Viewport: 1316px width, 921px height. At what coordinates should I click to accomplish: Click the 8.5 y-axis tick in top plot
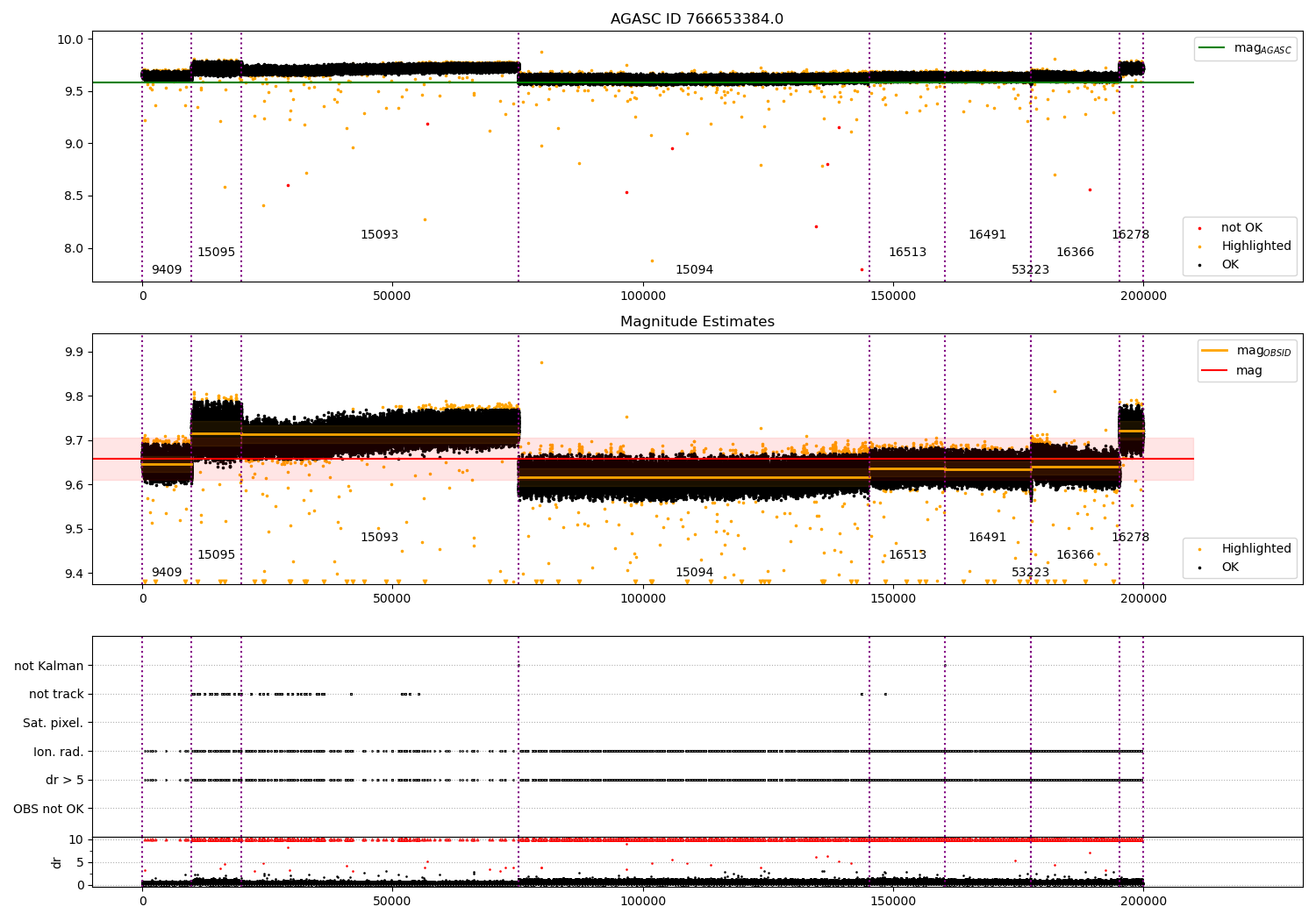click(74, 196)
